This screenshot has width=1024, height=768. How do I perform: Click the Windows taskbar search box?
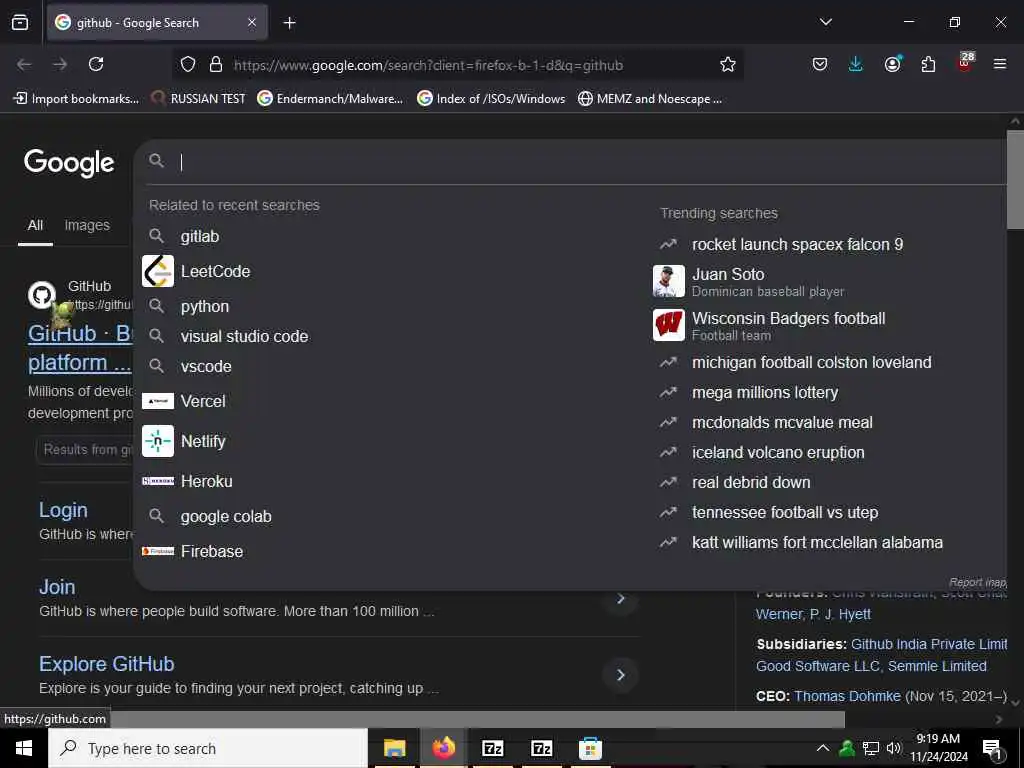point(208,748)
